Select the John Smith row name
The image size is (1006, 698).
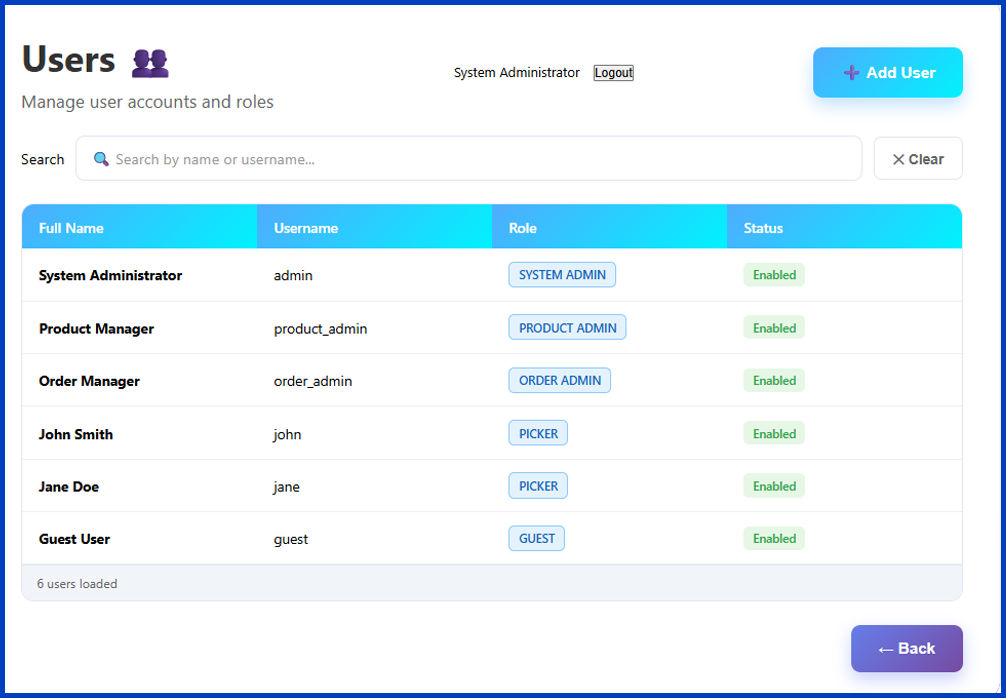tap(76, 434)
